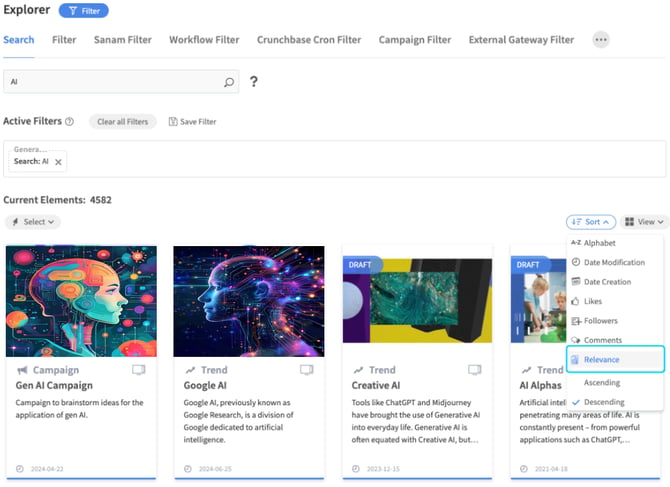Click the Gen AI Campaign description text
670x487 pixels.
coord(79,409)
